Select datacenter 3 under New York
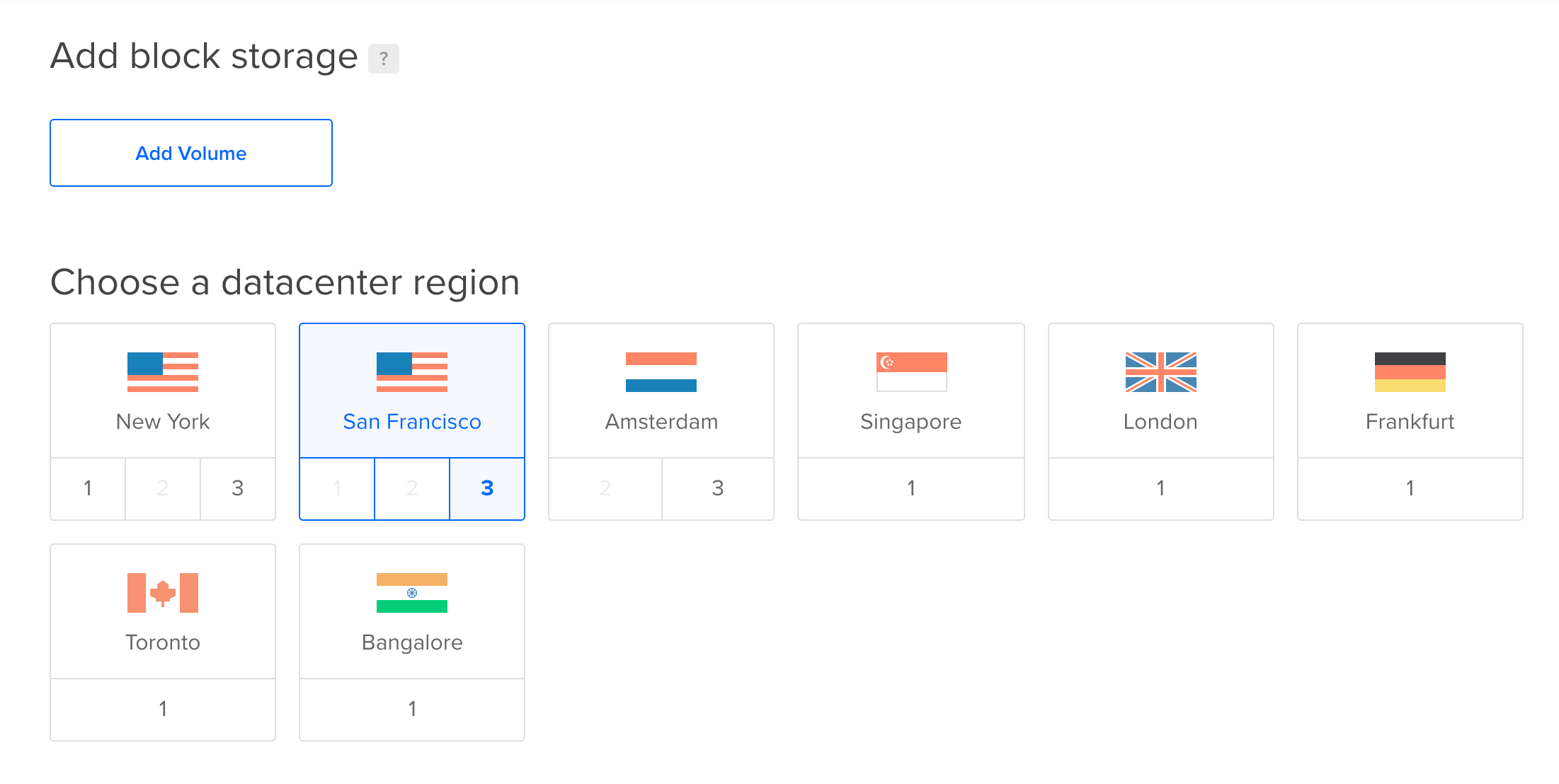The image size is (1559, 784). point(237,488)
